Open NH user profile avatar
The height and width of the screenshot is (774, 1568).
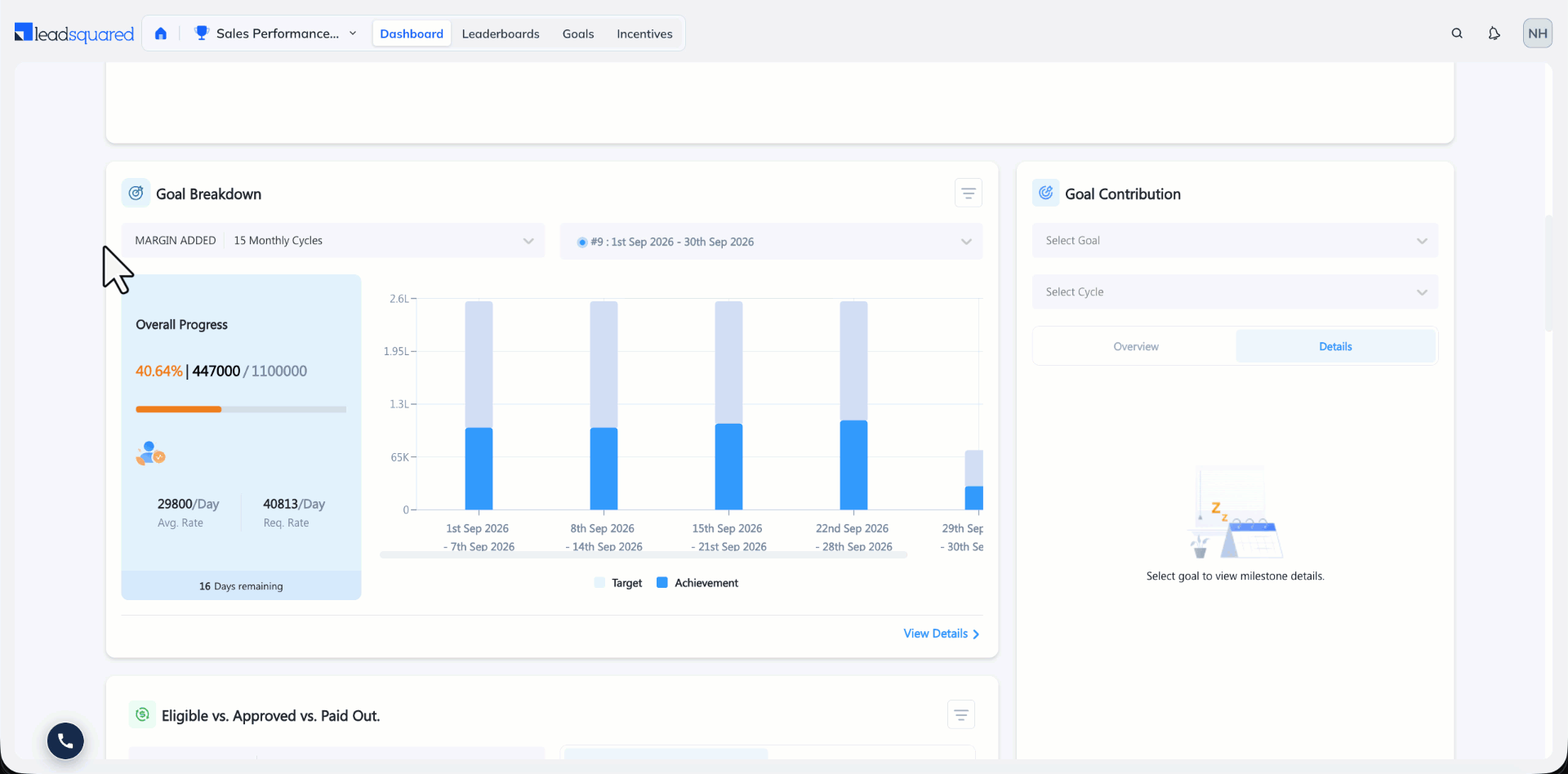pos(1537,33)
